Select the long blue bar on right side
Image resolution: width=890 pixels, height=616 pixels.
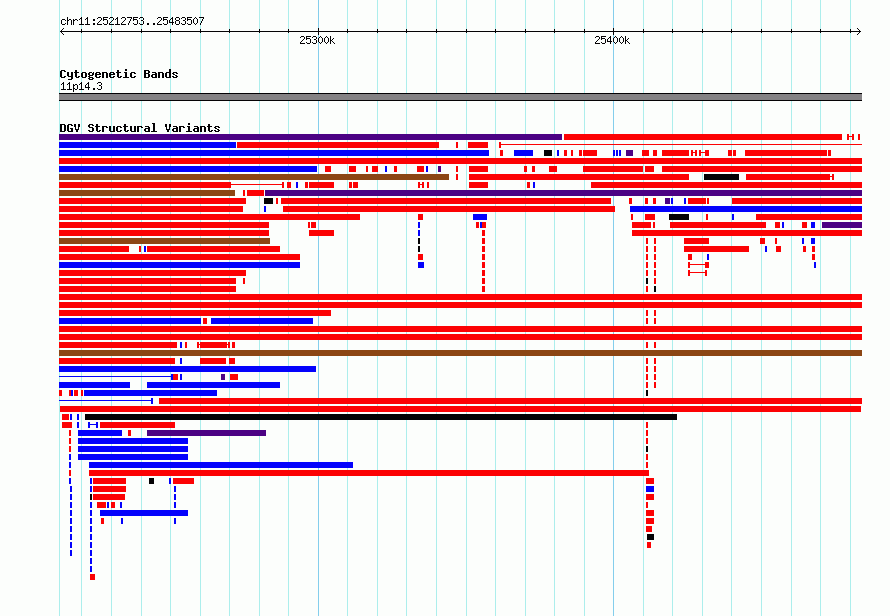746,209
